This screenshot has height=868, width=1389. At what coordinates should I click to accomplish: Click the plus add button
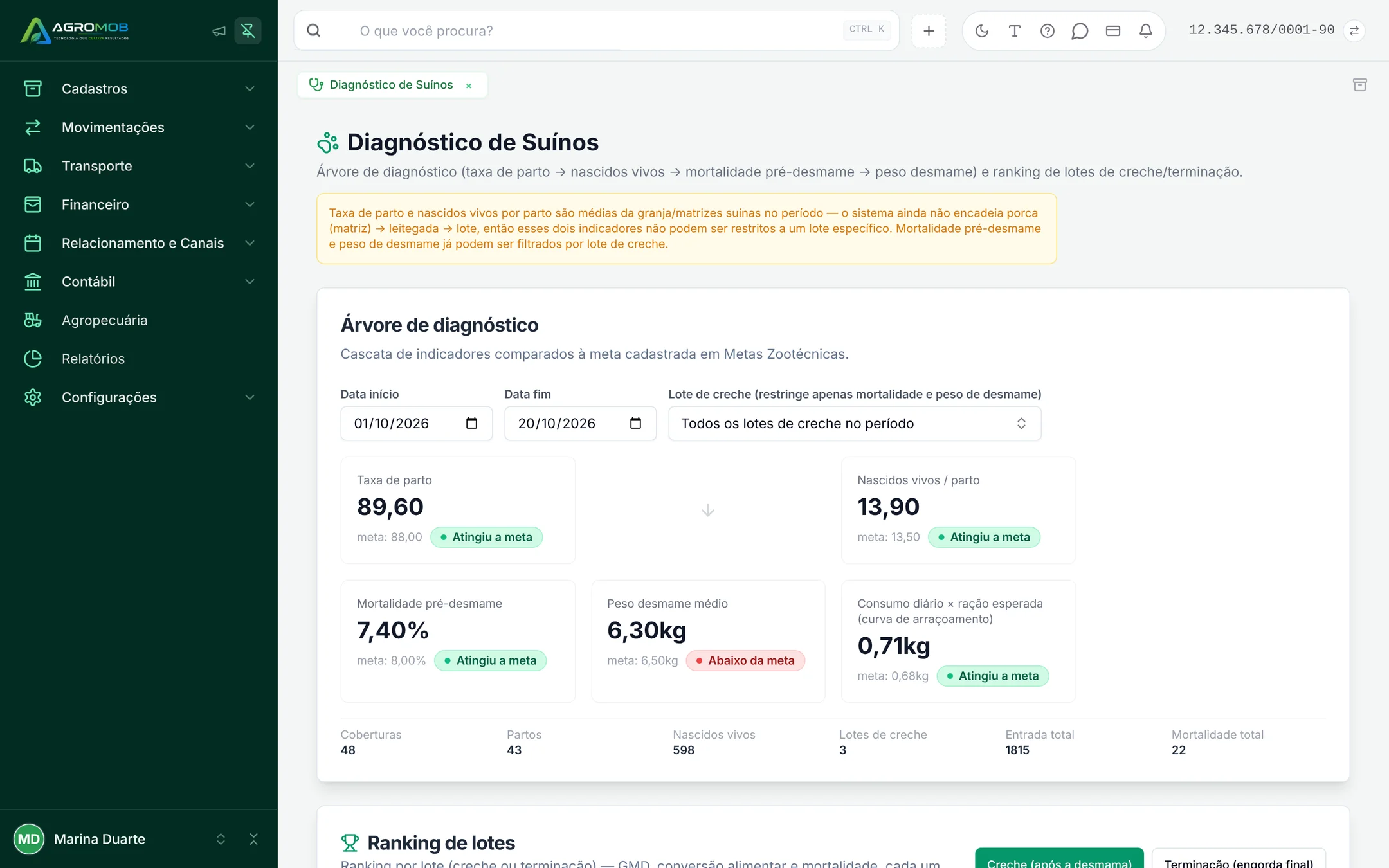929,30
